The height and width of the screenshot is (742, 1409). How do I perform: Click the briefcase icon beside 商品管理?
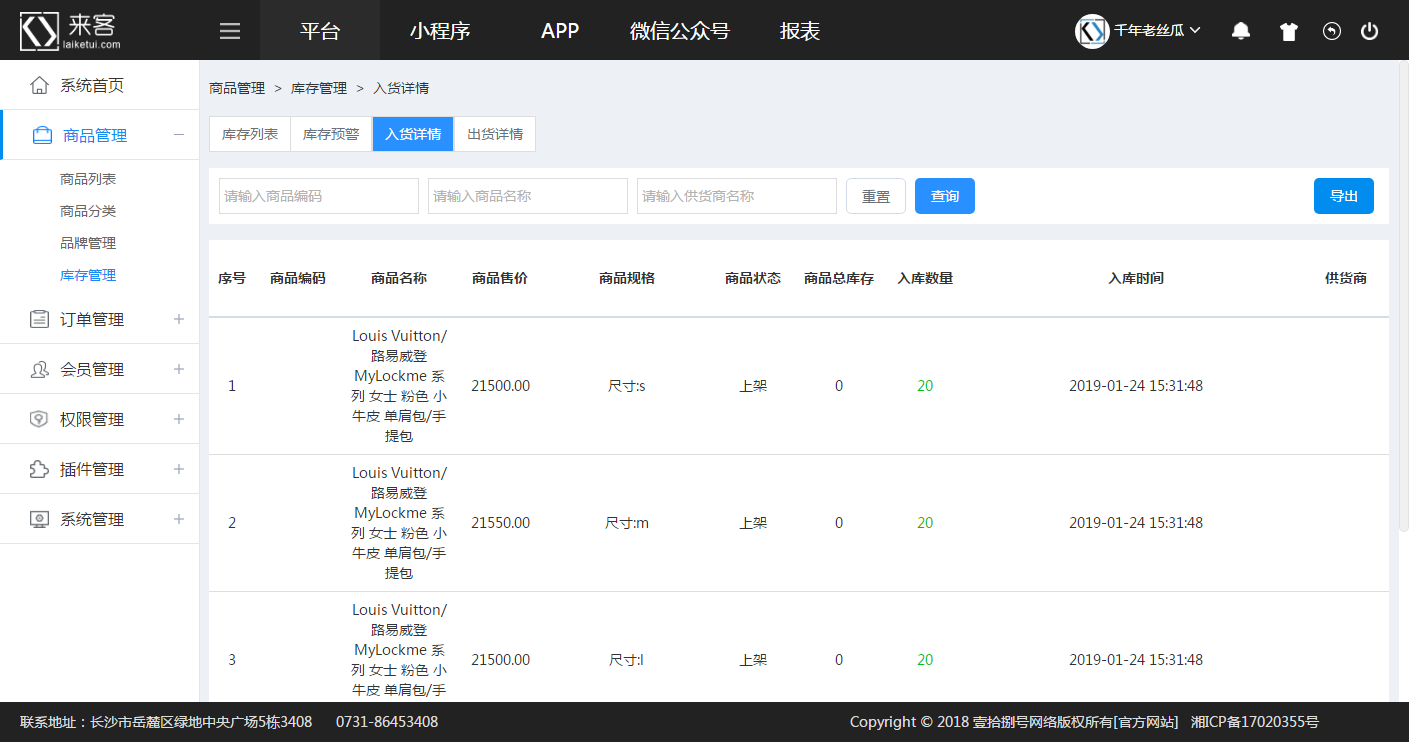(42, 135)
